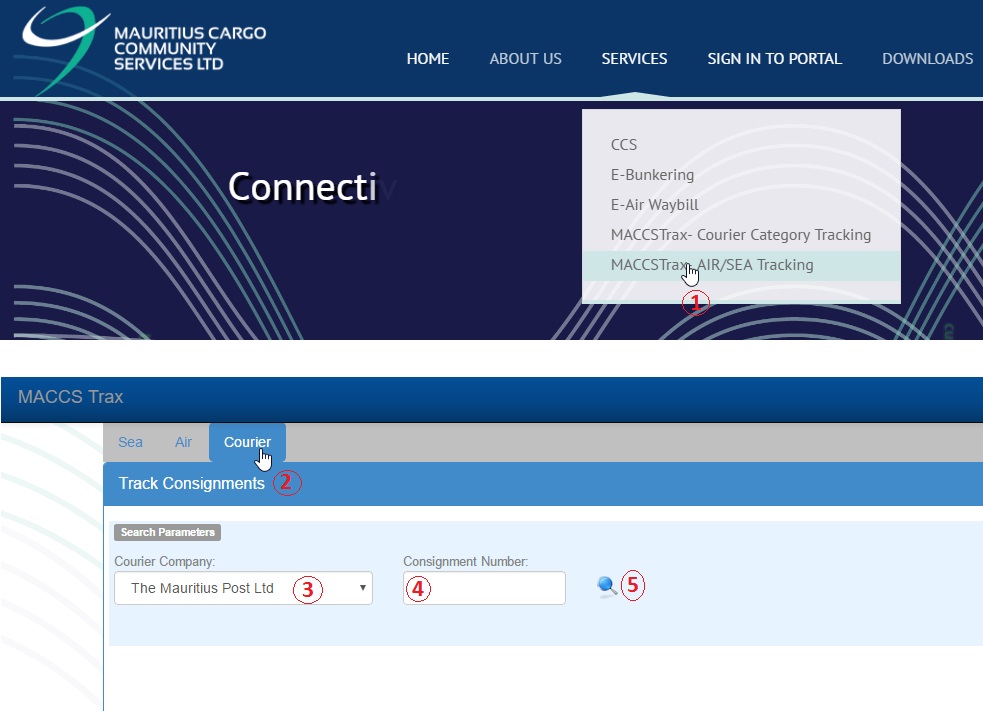Click the Track Consignments panel header

pyautogui.click(x=192, y=484)
